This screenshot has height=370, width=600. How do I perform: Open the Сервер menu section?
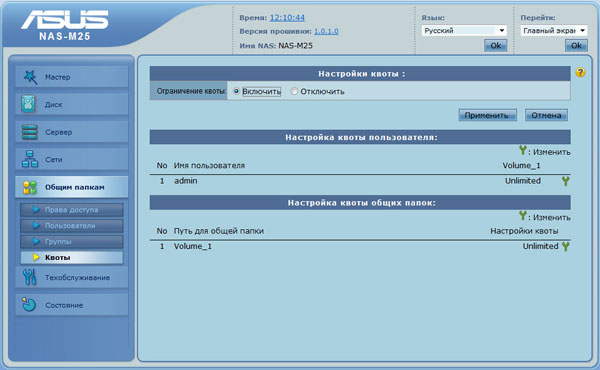[x=72, y=132]
